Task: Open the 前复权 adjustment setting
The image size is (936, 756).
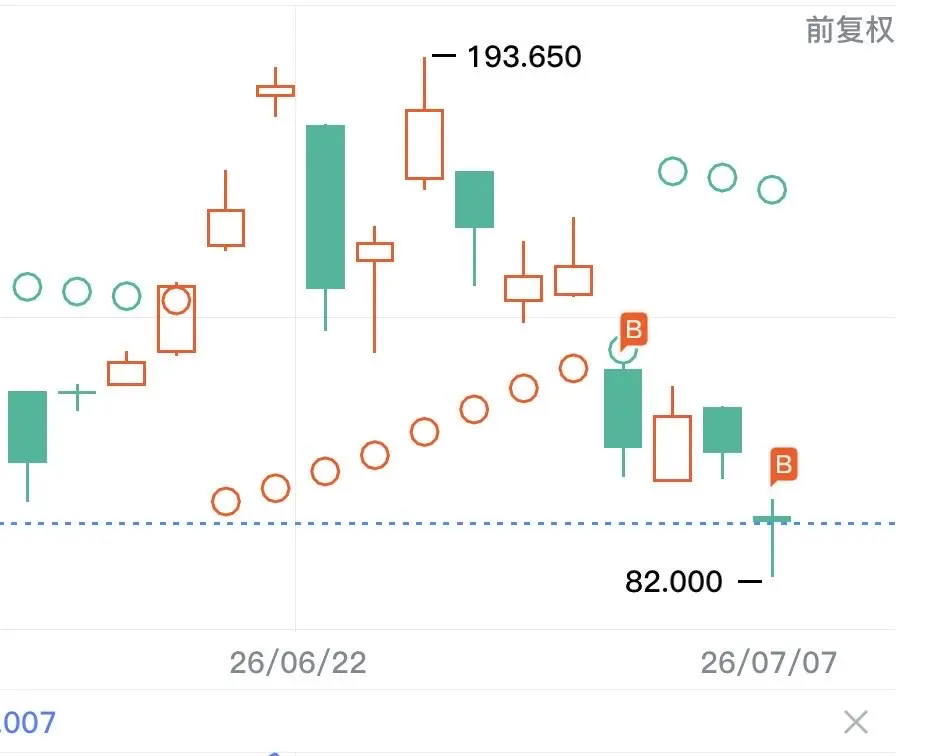Action: pyautogui.click(x=850, y=30)
